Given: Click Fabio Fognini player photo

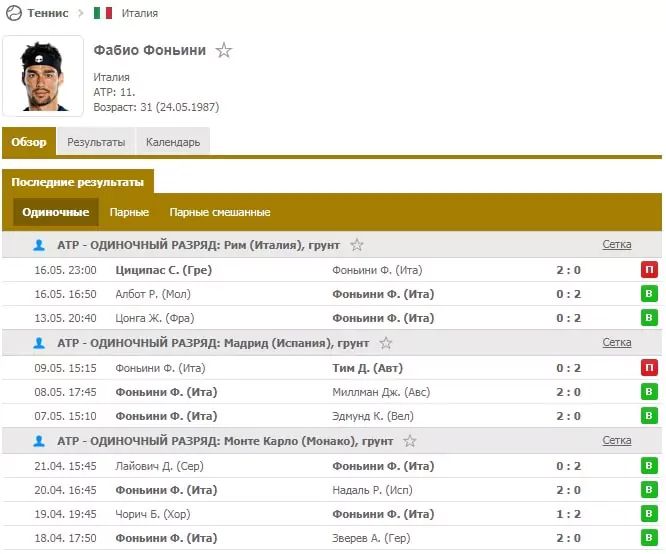Looking at the screenshot, I should pos(43,76).
